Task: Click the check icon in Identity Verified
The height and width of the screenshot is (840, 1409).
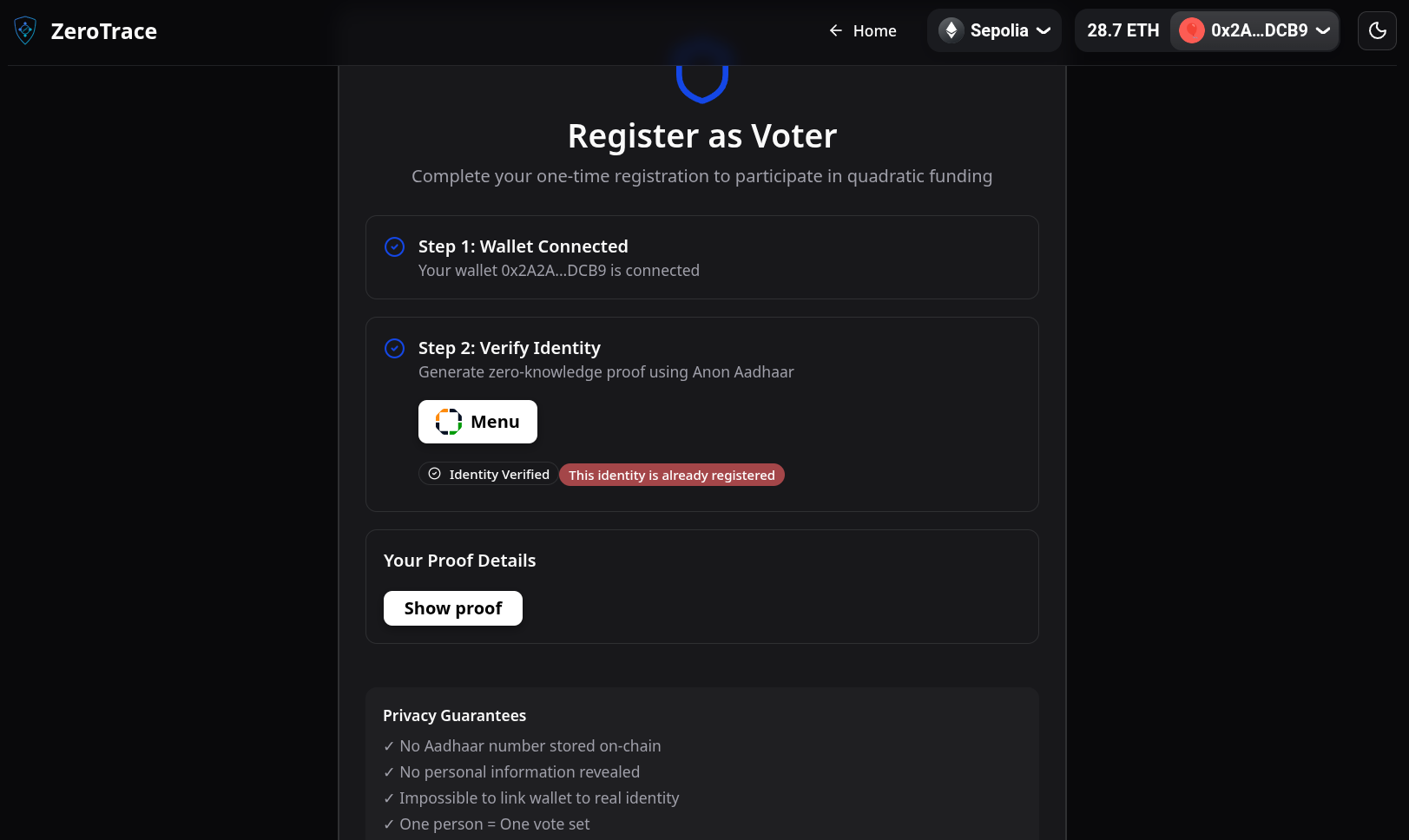Action: (x=435, y=474)
